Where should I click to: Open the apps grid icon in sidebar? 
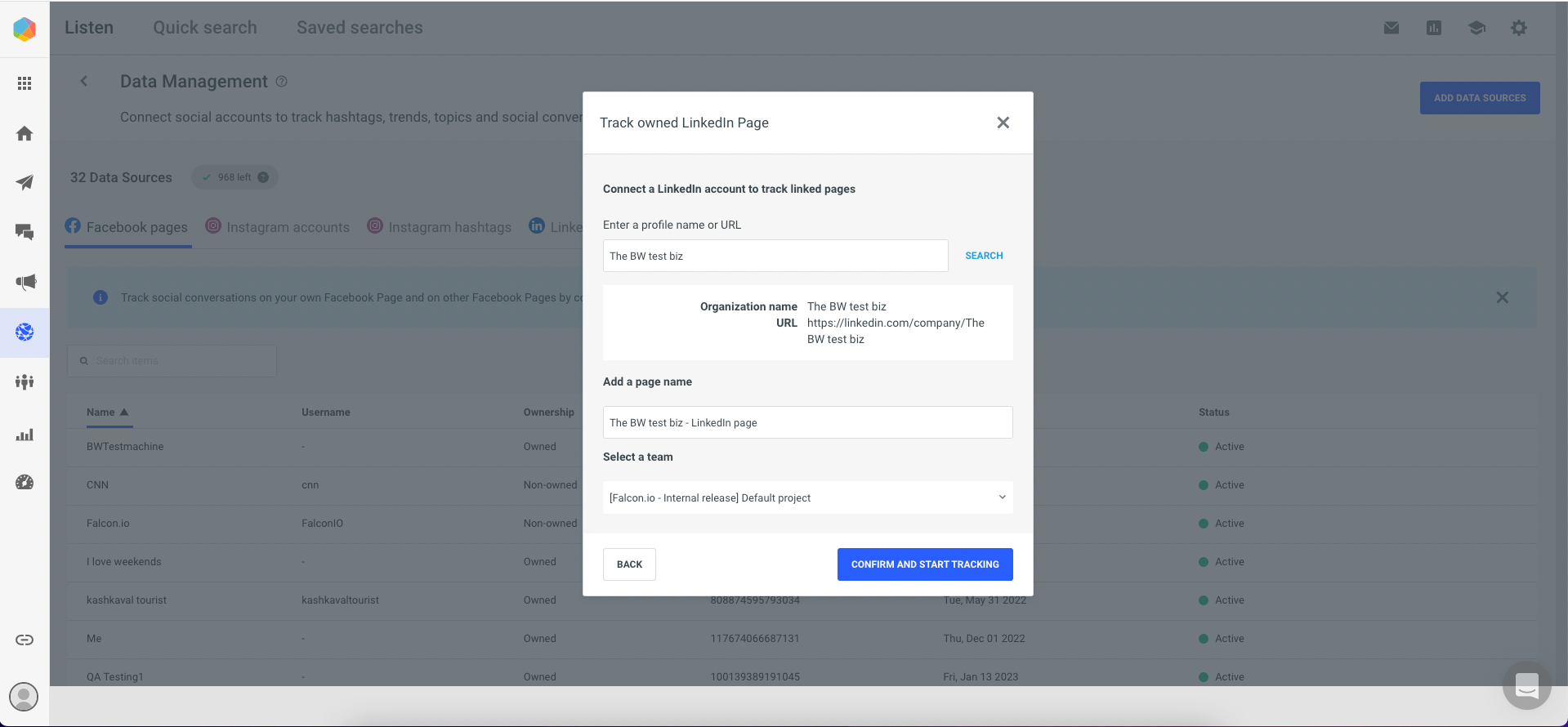(x=25, y=83)
